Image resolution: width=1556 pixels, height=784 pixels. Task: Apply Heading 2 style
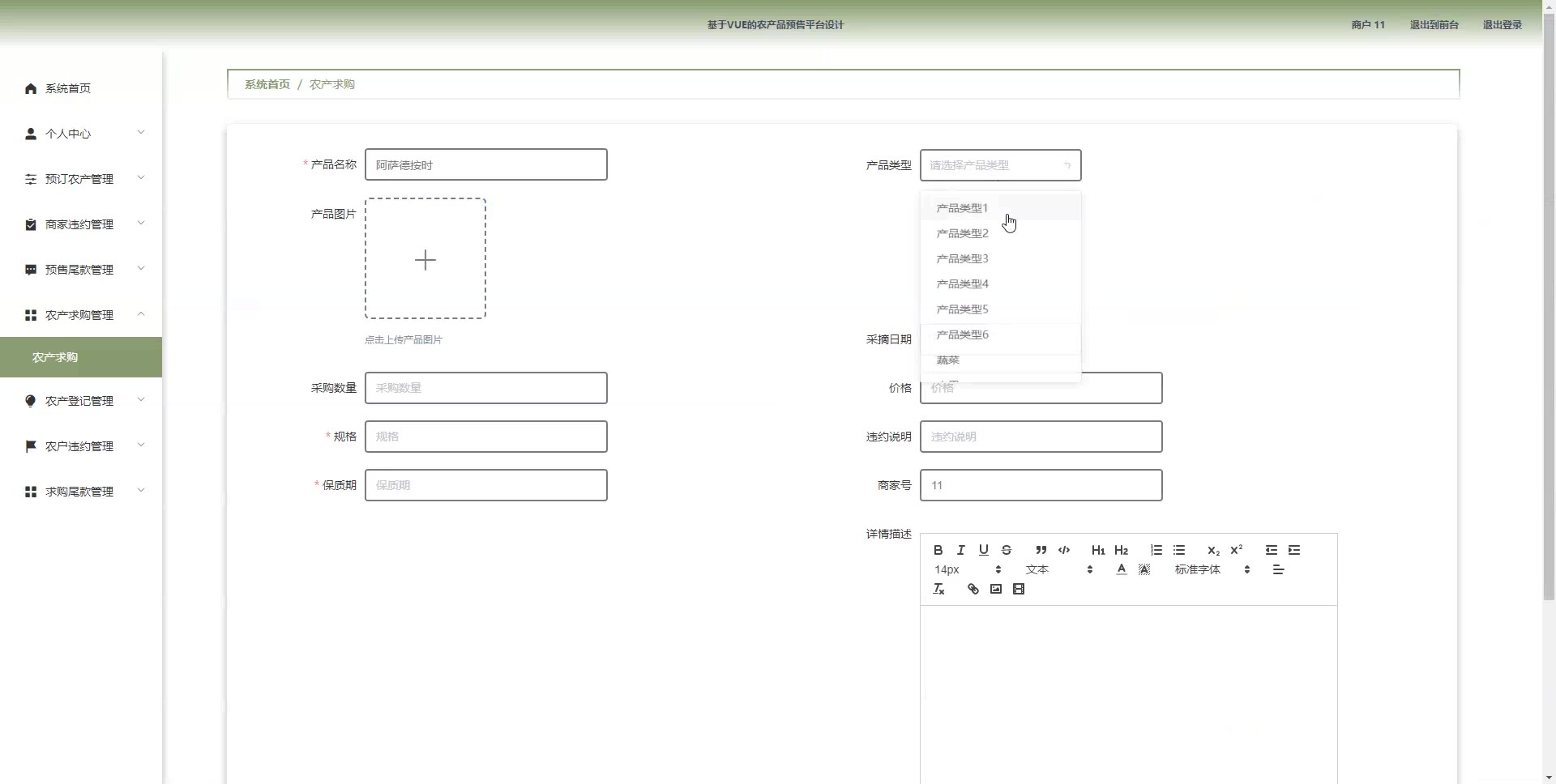[1121, 550]
